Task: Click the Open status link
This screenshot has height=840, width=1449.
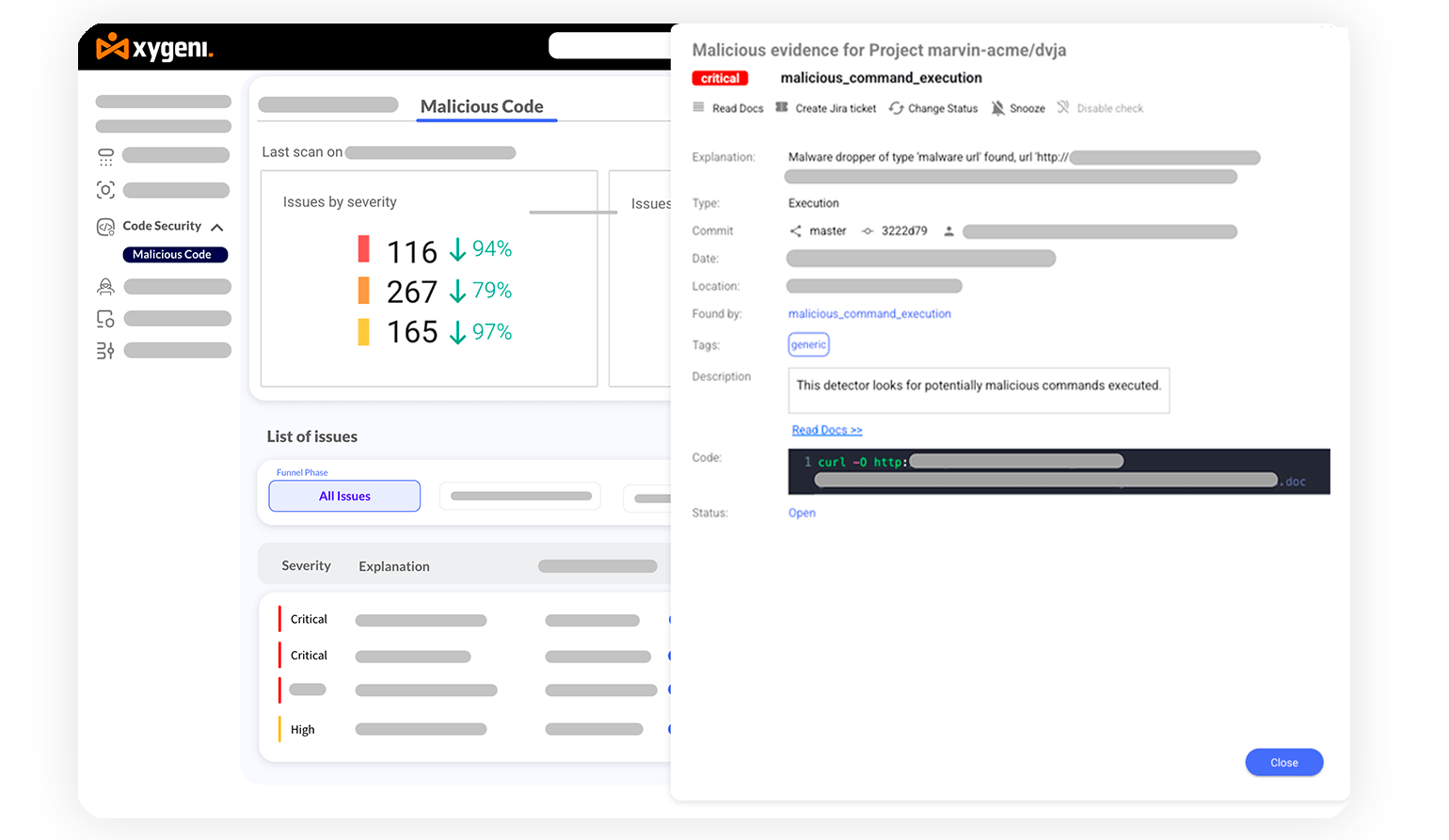Action: tap(802, 513)
